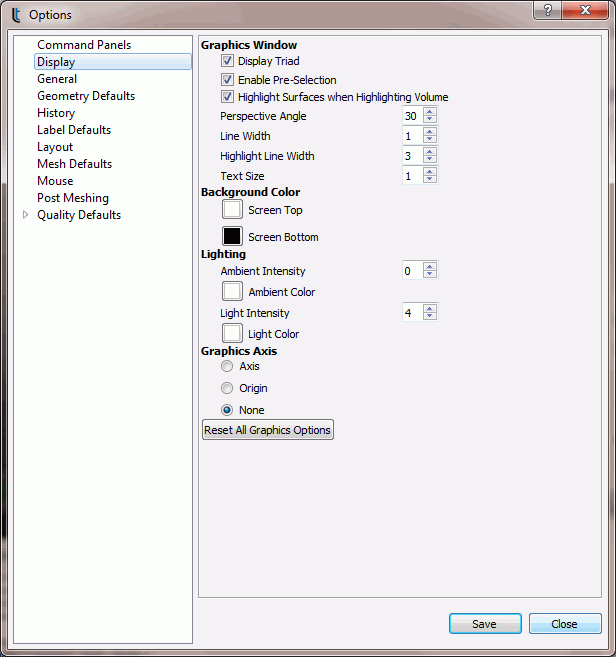Click the Light Color swatch
This screenshot has width=616, height=657.
pyautogui.click(x=232, y=333)
